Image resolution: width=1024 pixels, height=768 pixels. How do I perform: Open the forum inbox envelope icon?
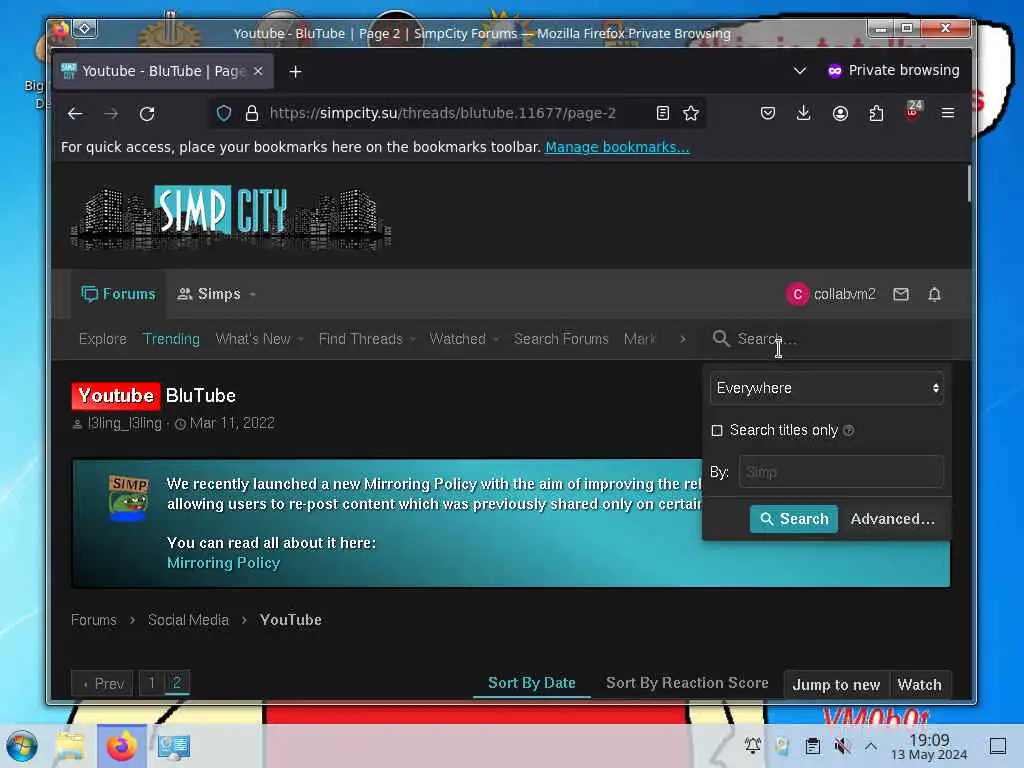901,295
